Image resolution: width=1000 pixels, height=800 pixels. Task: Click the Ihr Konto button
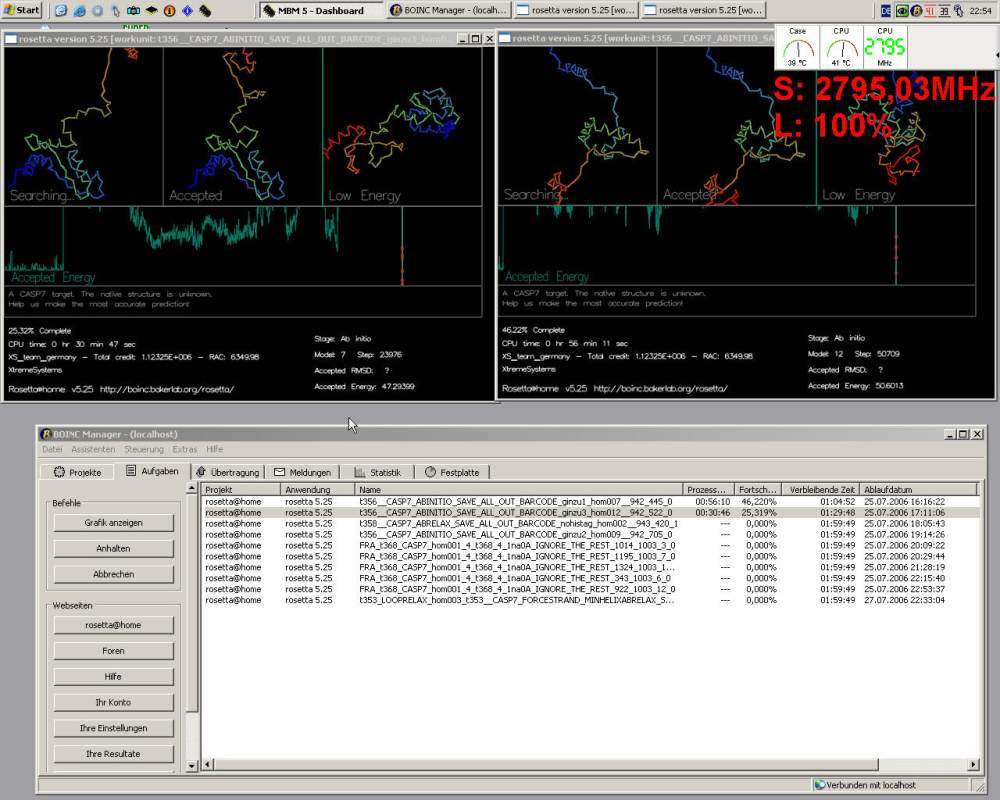point(114,702)
